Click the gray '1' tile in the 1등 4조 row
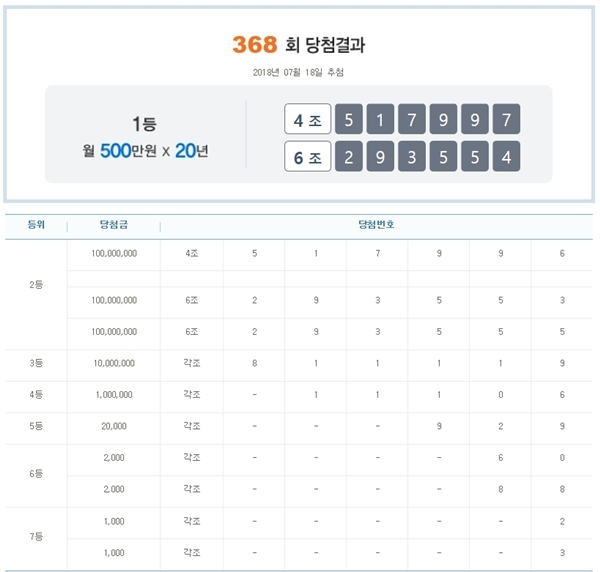600x572 pixels. pyautogui.click(x=380, y=119)
